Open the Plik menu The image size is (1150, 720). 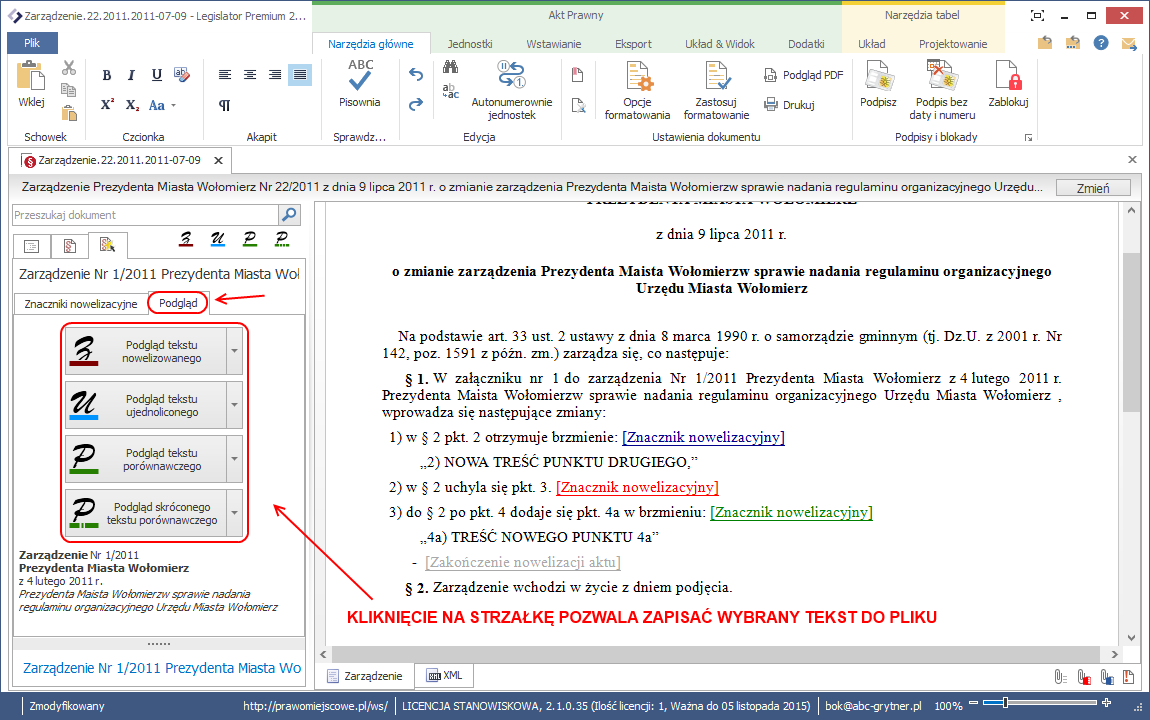coord(32,43)
